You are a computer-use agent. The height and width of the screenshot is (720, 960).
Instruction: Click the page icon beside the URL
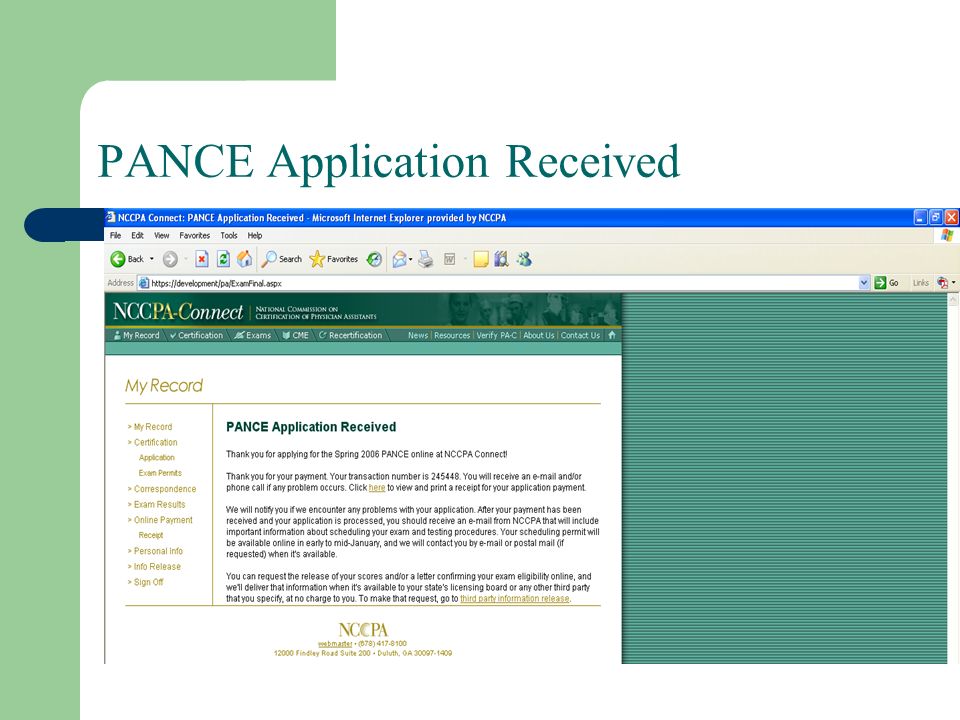click(x=144, y=283)
